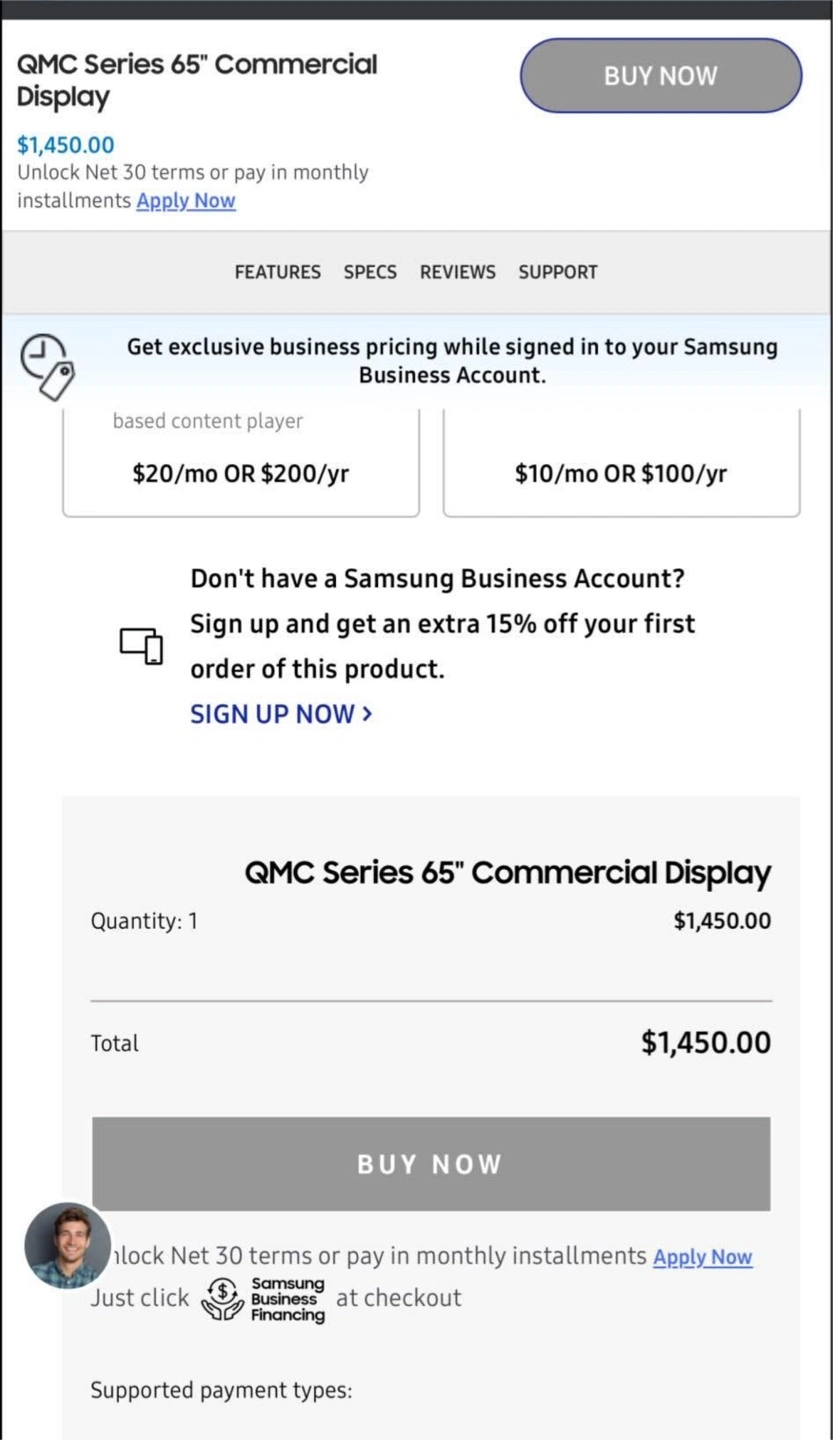Click the top BUY NOW button

(660, 76)
